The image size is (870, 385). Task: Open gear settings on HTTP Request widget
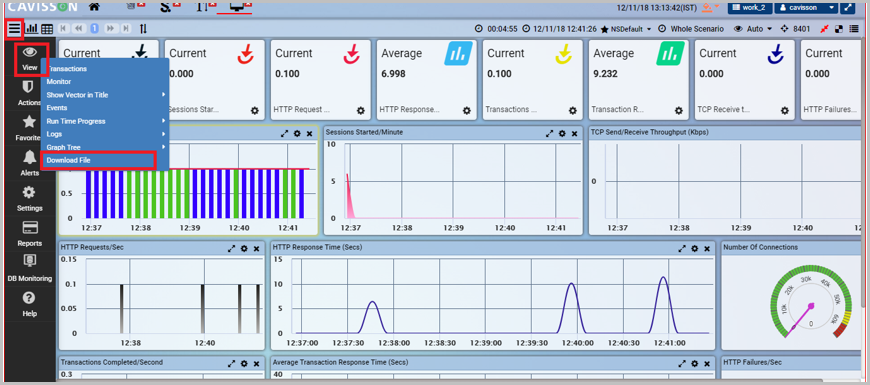pos(361,110)
